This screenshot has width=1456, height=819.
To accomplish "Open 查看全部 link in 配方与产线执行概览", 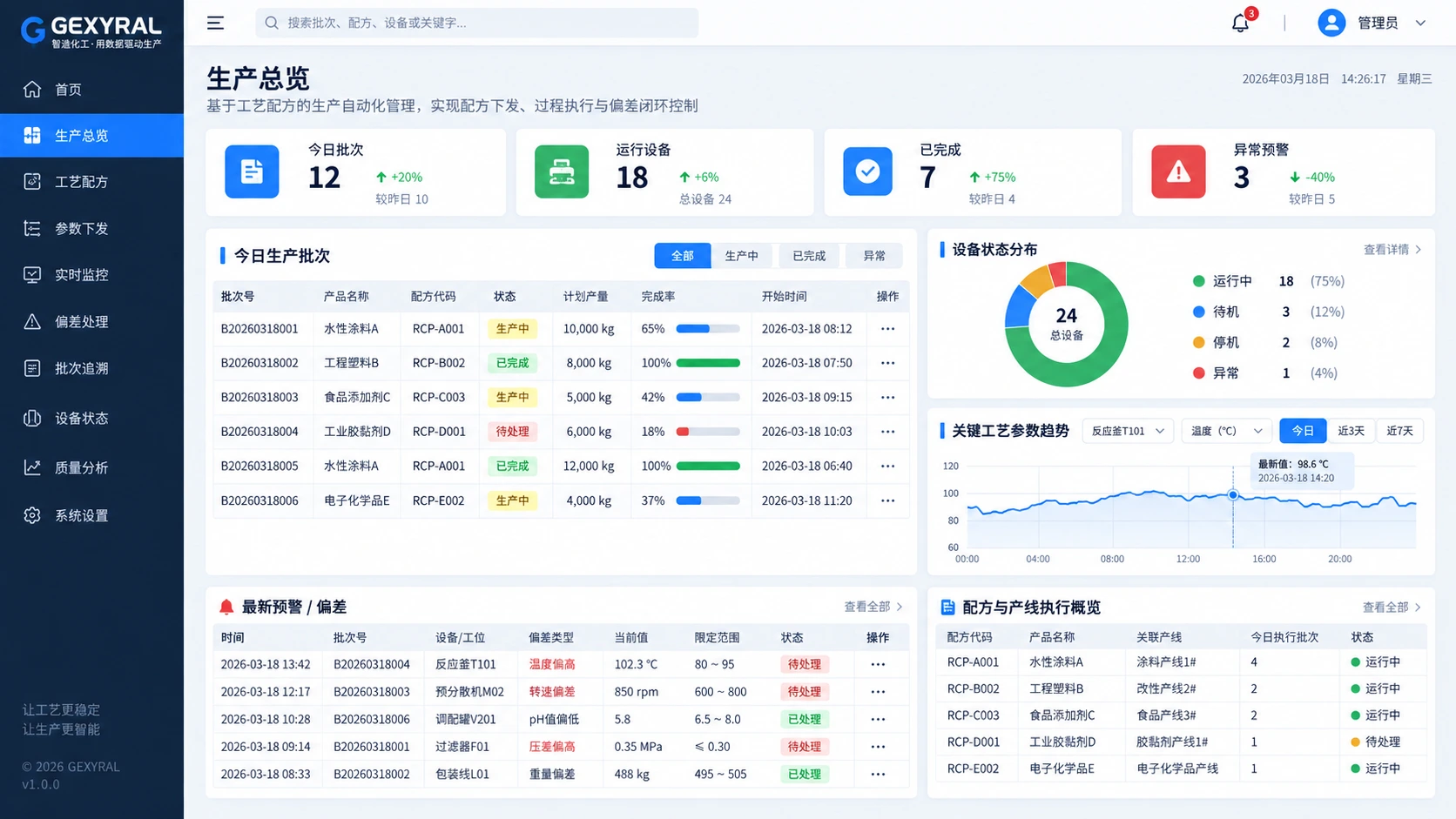I will pyautogui.click(x=1392, y=608).
